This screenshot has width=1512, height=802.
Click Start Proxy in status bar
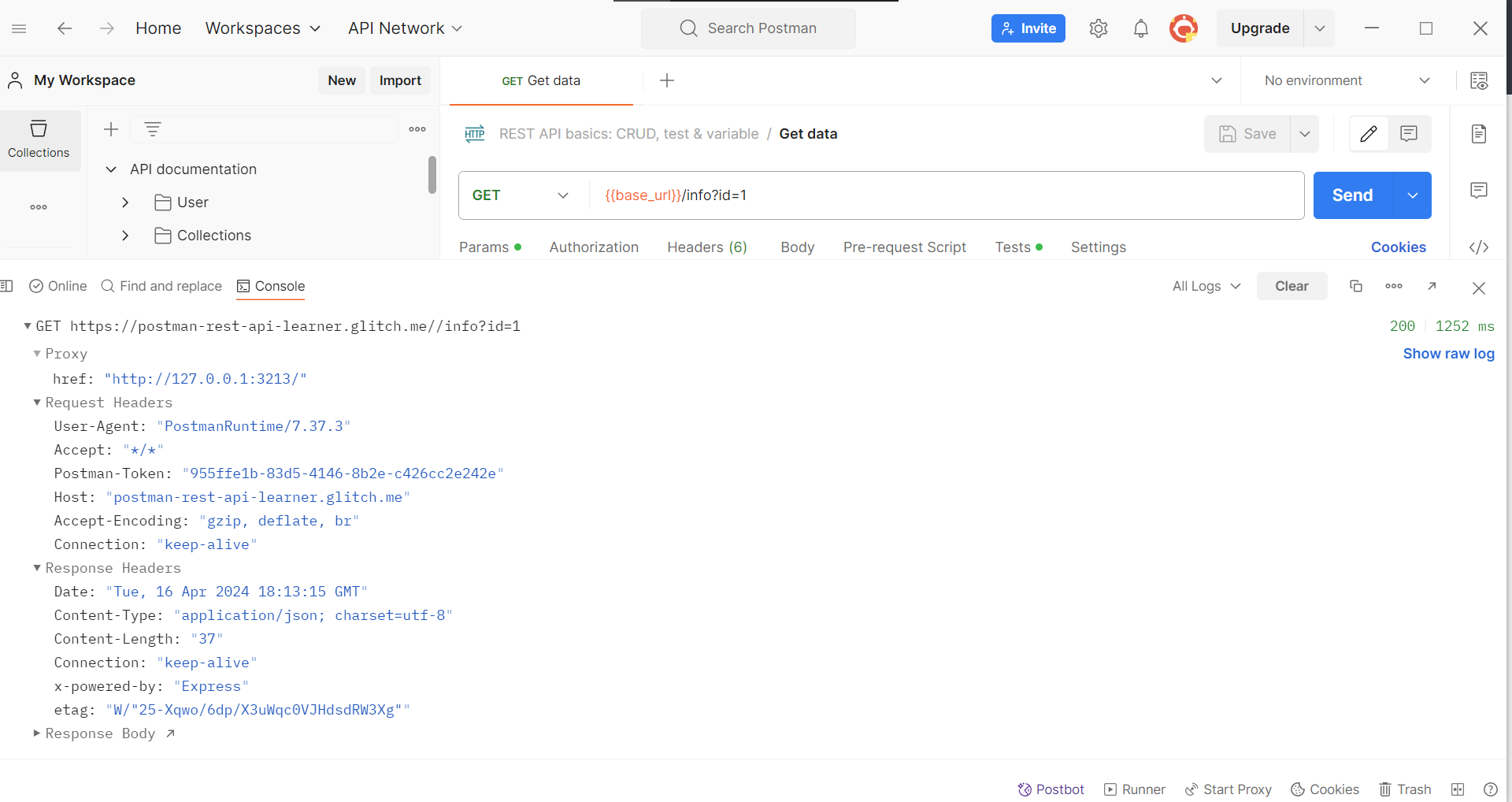[x=1228, y=789]
